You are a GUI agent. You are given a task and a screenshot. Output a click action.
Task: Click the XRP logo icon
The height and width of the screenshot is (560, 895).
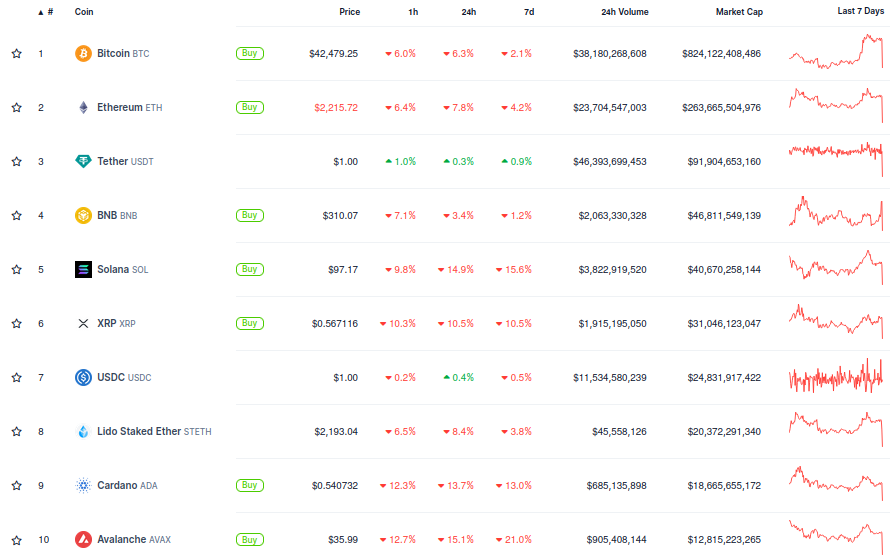83,324
